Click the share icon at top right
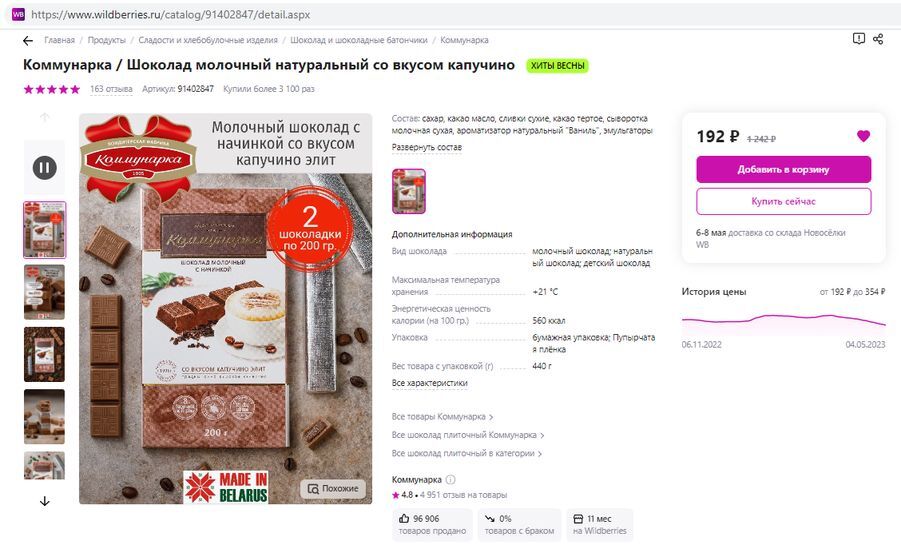This screenshot has width=901, height=545. tap(878, 39)
